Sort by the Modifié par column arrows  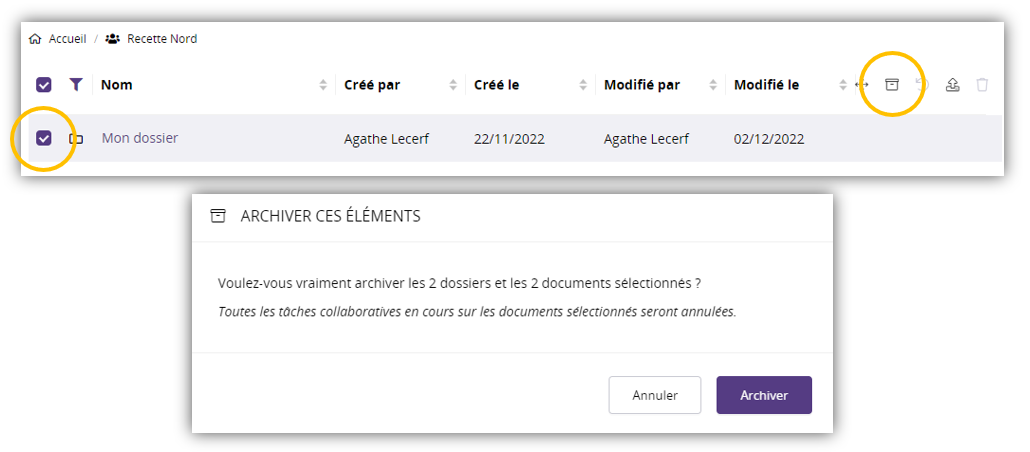pos(713,85)
